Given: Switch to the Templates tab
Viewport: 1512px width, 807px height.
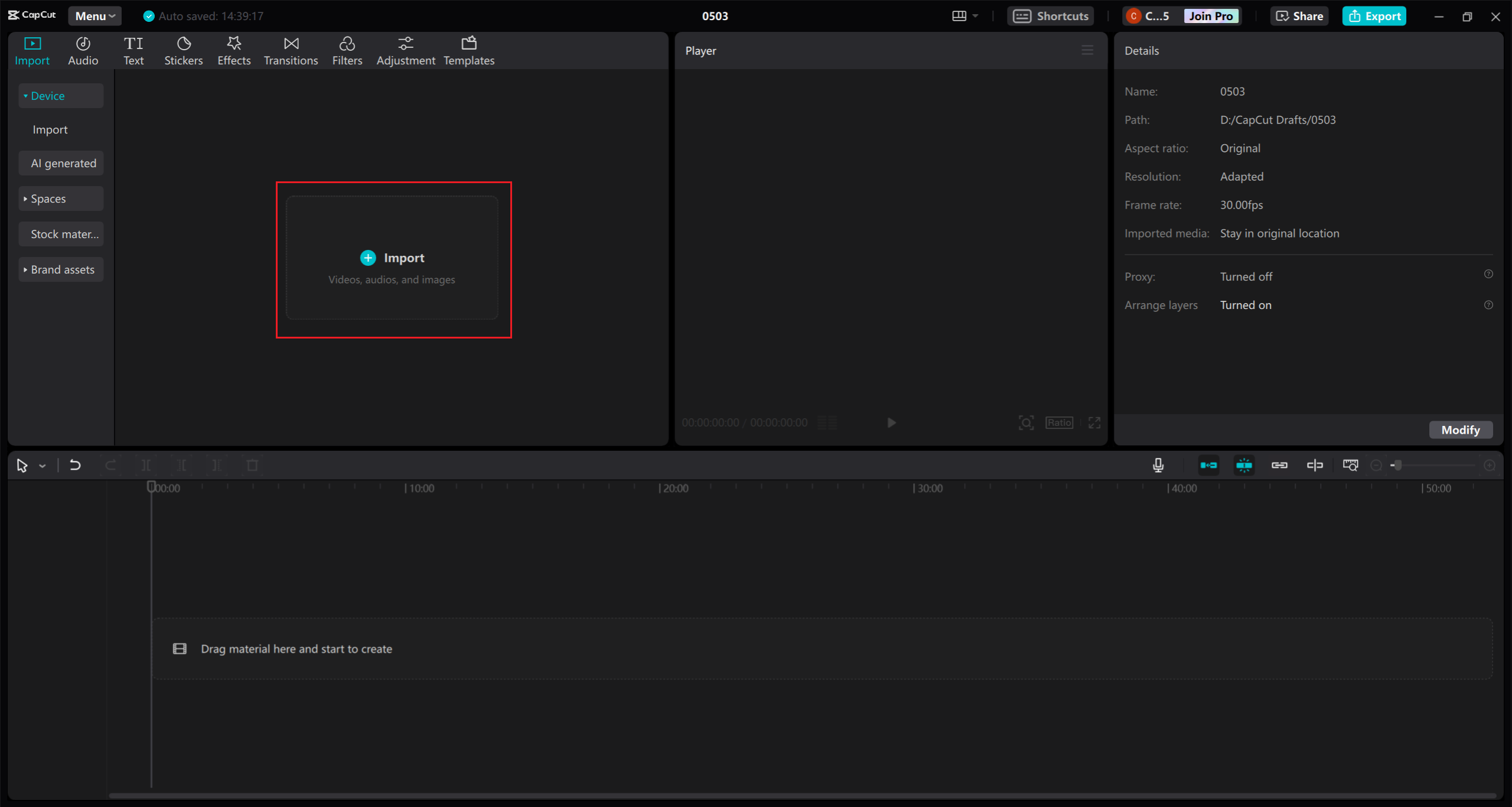Looking at the screenshot, I should [x=469, y=51].
